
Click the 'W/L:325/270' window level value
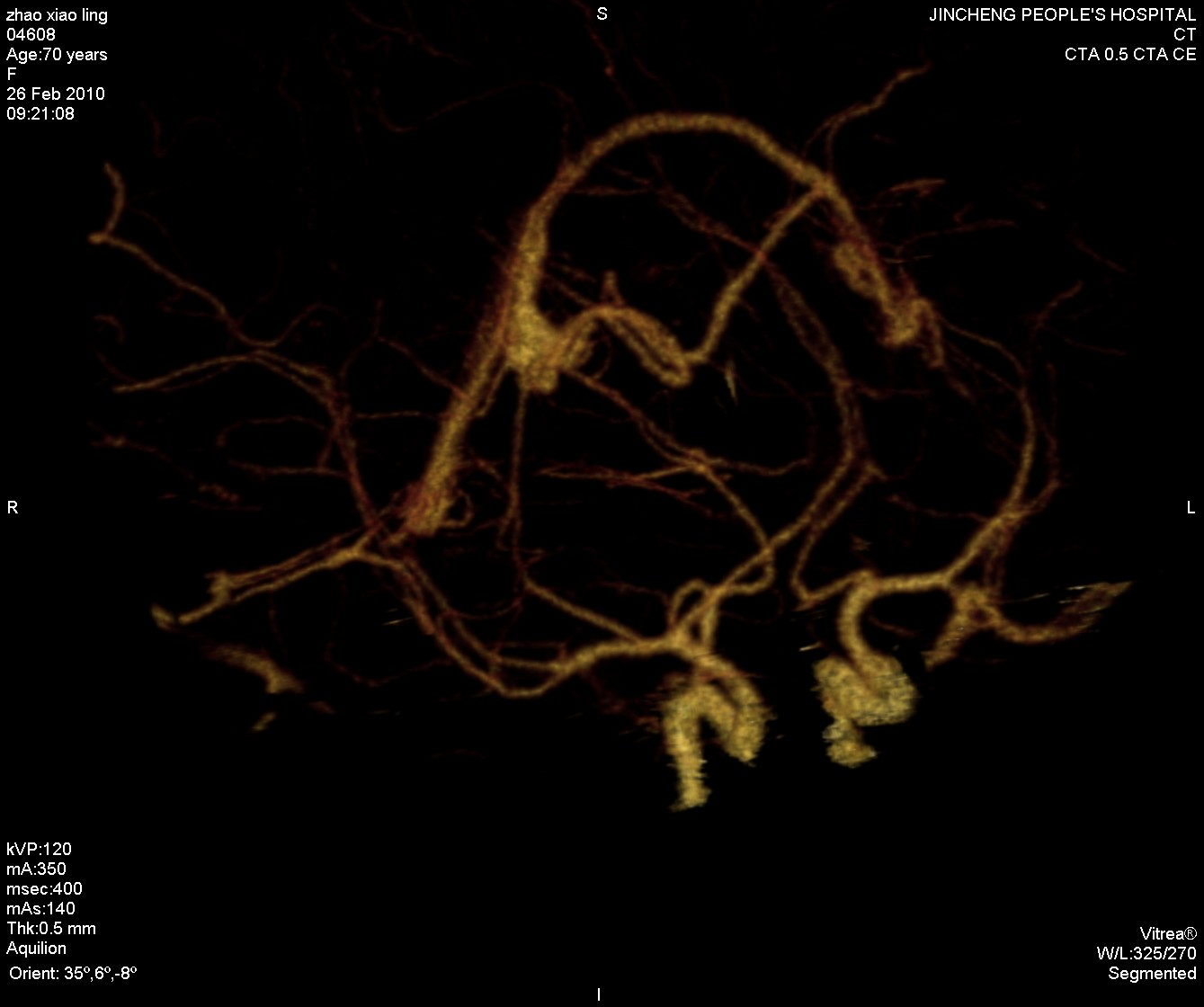pos(1146,953)
